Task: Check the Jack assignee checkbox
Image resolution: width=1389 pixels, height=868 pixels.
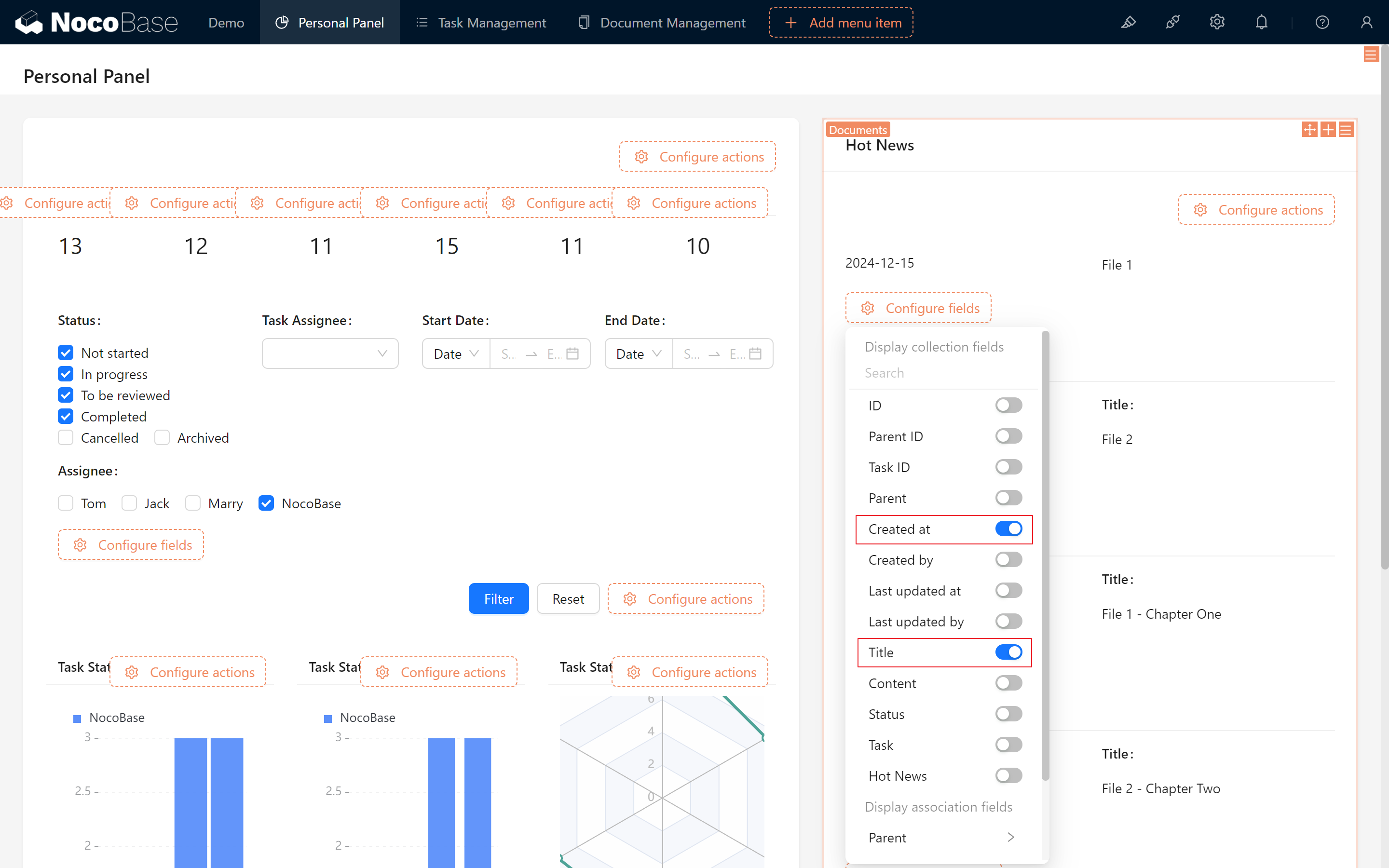Action: pyautogui.click(x=129, y=503)
